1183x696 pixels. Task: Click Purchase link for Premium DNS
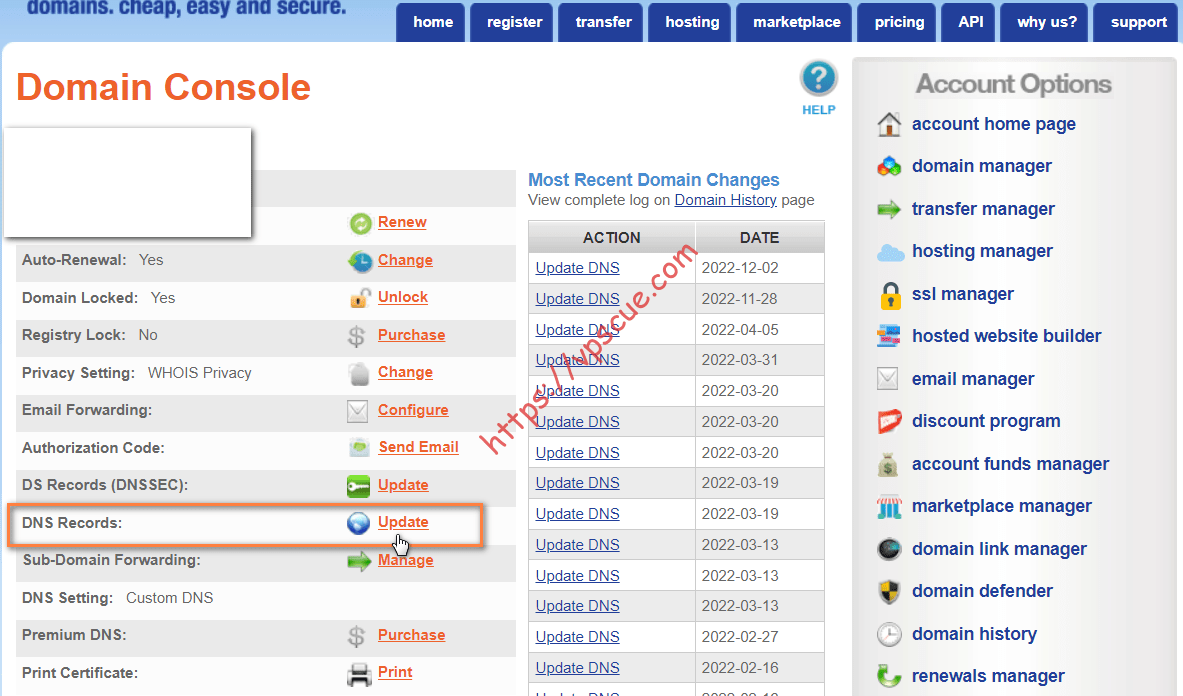(411, 635)
